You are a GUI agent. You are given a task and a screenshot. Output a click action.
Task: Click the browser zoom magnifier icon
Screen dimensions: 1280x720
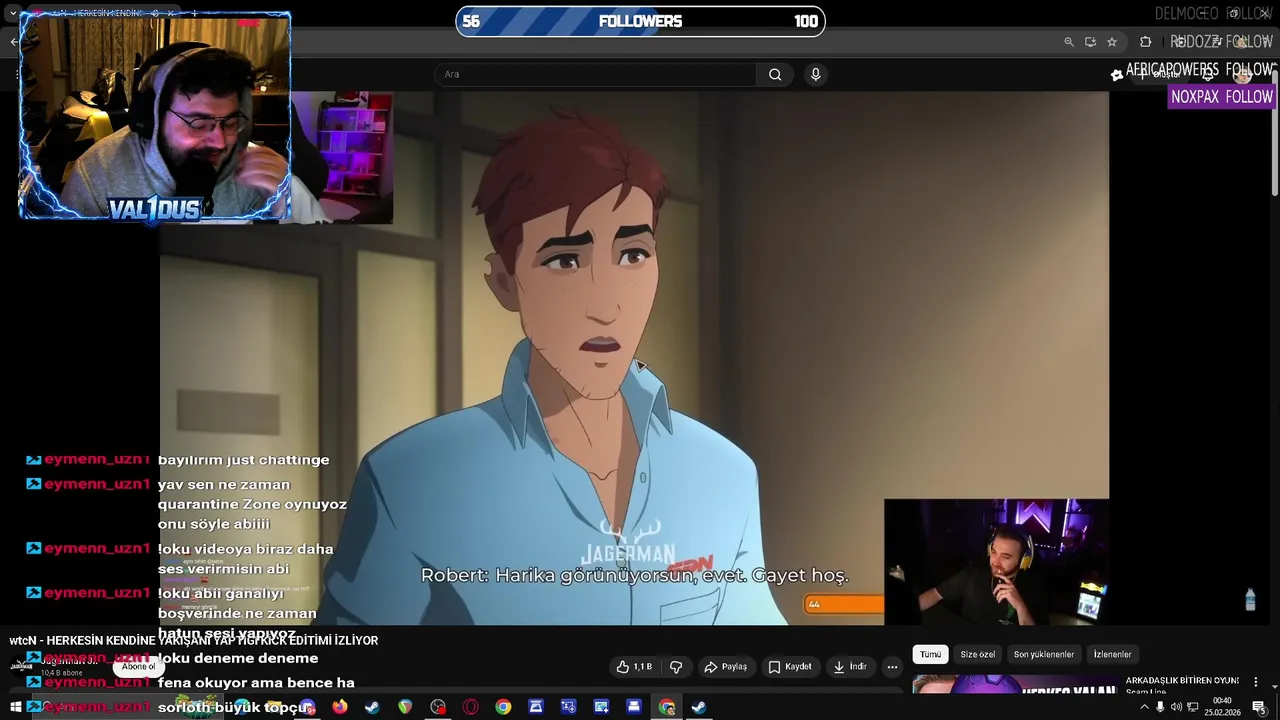point(1069,42)
